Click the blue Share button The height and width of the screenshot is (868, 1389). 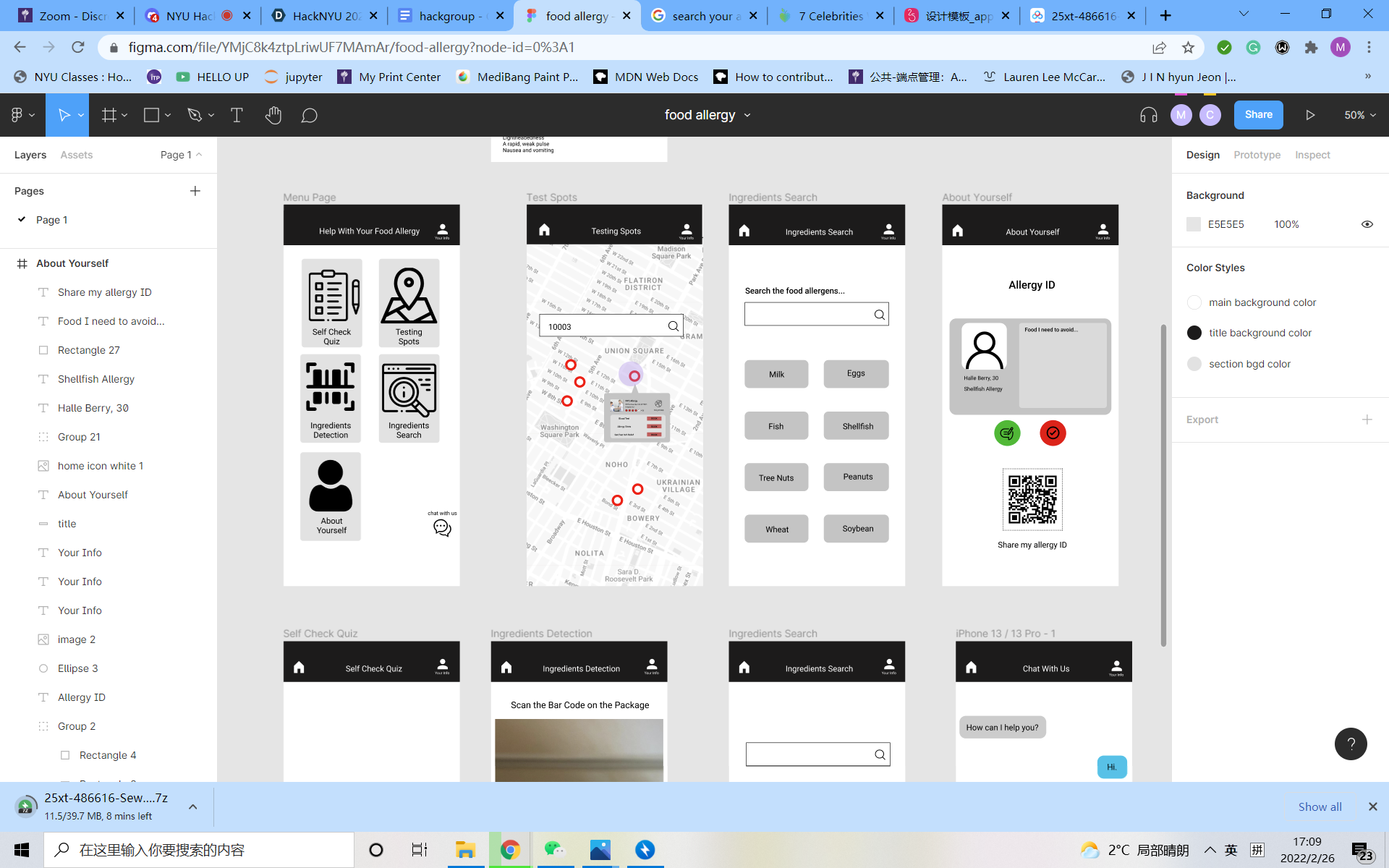[x=1258, y=115]
